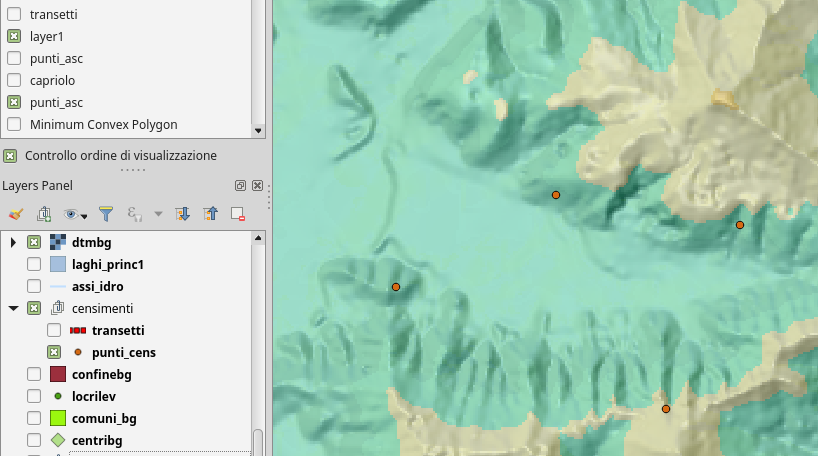The height and width of the screenshot is (456, 818).
Task: Show the comuni_bg layer
Action: pyautogui.click(x=34, y=418)
